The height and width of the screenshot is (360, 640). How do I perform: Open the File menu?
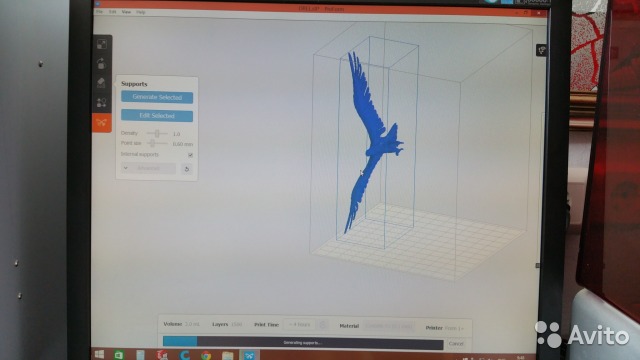[99, 12]
